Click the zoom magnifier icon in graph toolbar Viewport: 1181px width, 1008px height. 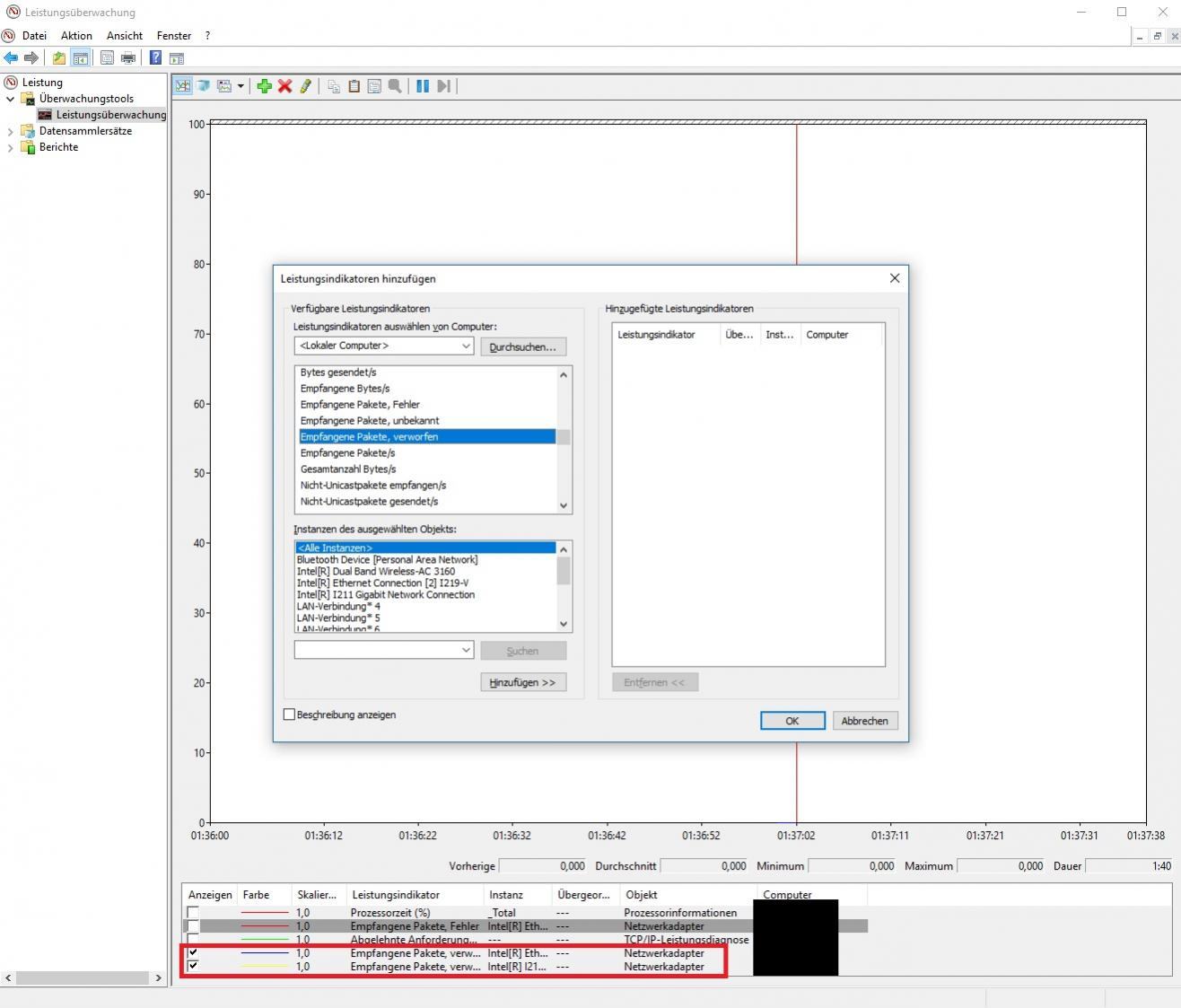coord(395,86)
